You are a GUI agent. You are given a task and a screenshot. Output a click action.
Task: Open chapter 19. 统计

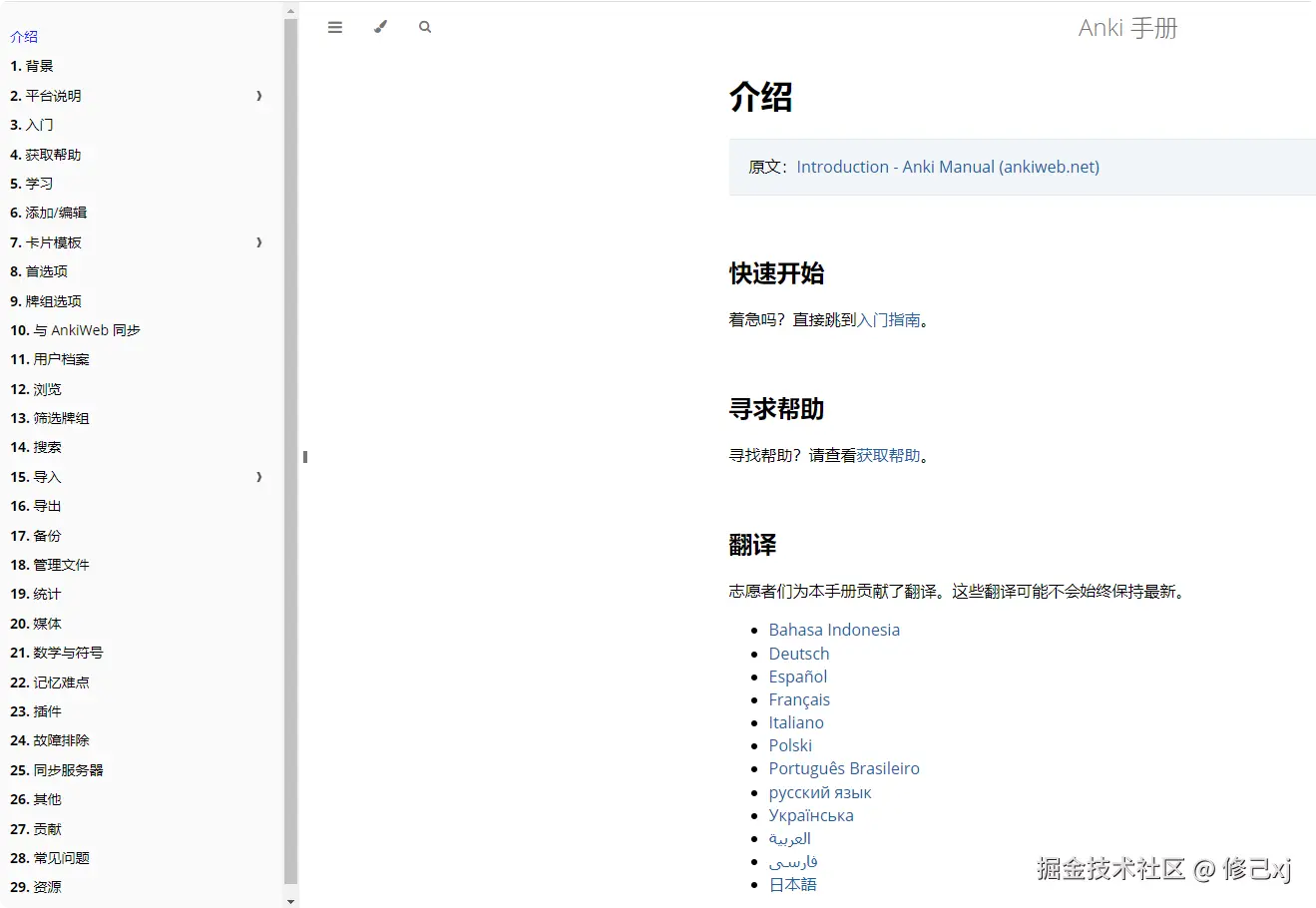pyautogui.click(x=36, y=594)
